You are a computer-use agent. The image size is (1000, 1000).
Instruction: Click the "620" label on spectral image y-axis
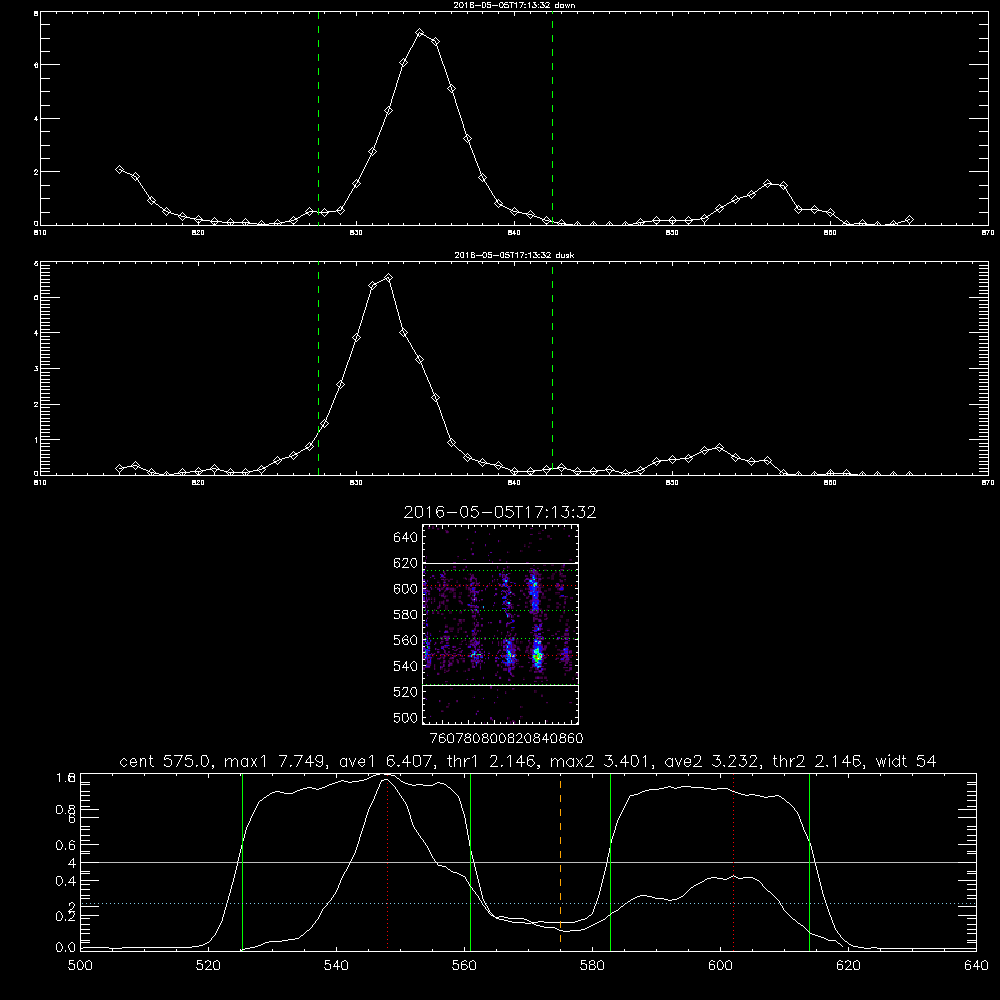pos(406,563)
